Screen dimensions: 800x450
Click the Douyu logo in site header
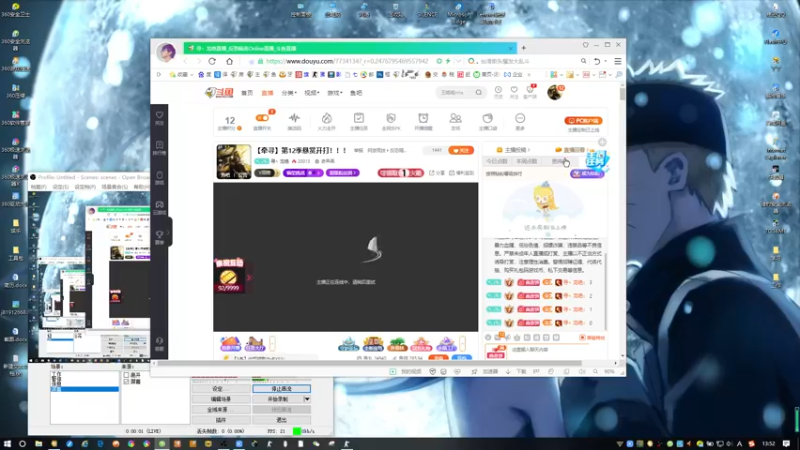click(219, 93)
